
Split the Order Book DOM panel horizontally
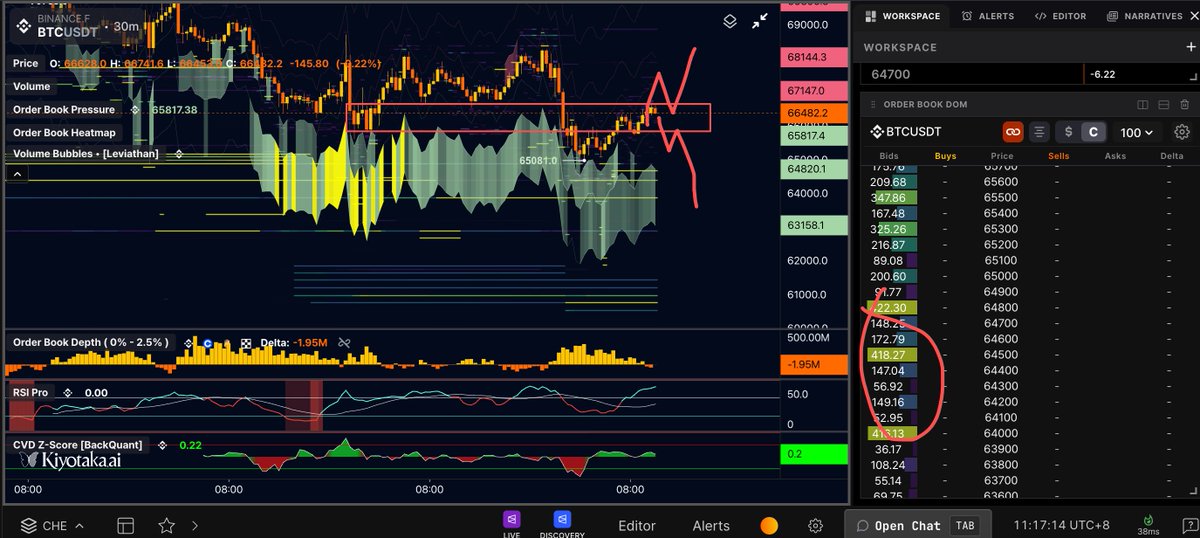click(x=1163, y=104)
